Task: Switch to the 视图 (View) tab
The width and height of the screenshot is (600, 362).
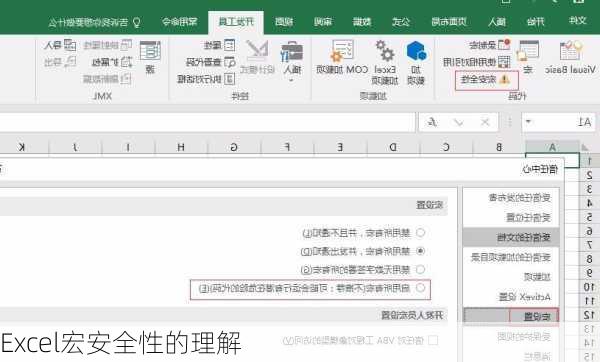Action: [x=284, y=22]
